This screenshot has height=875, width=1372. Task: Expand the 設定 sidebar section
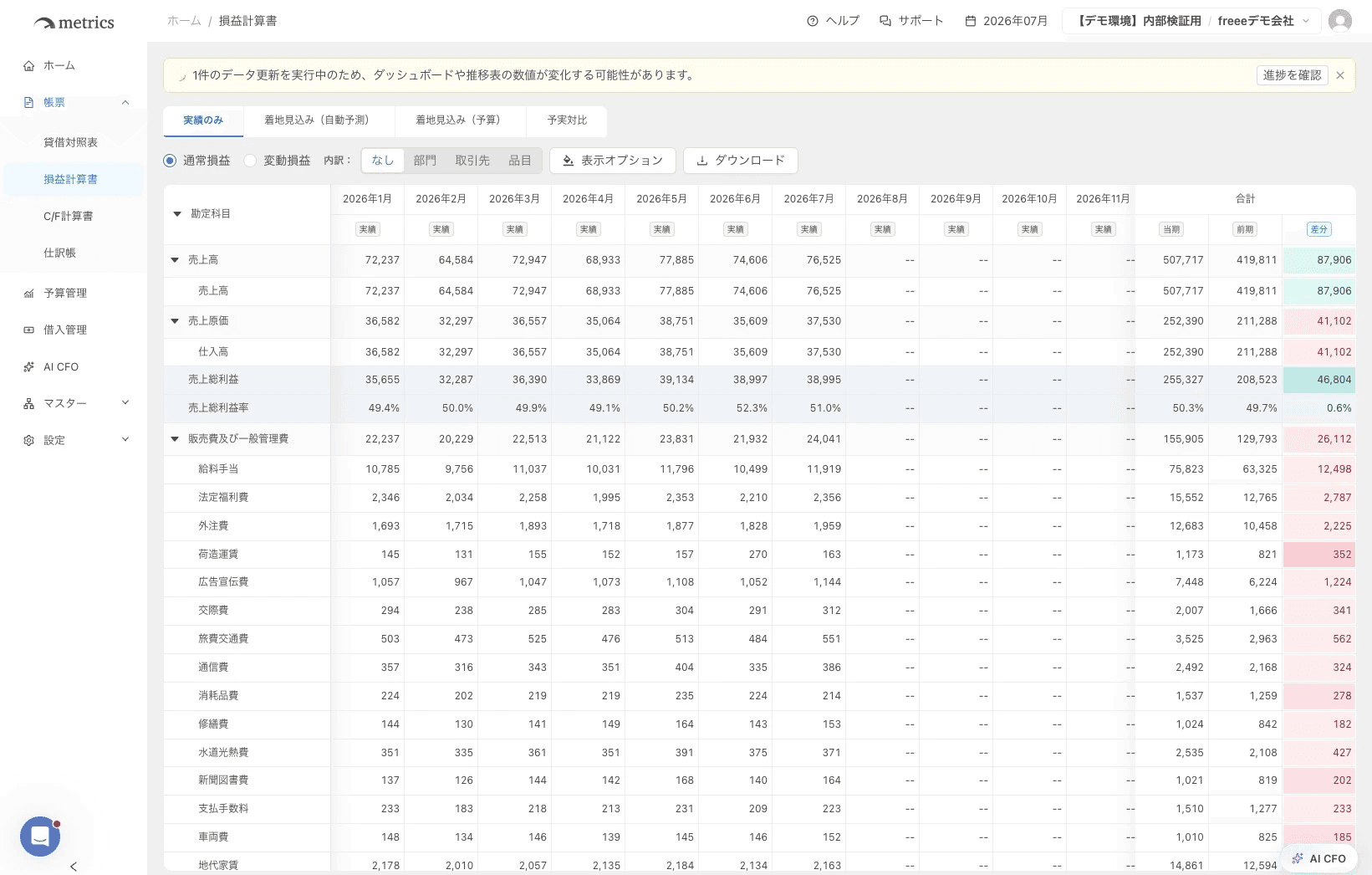coord(125,441)
